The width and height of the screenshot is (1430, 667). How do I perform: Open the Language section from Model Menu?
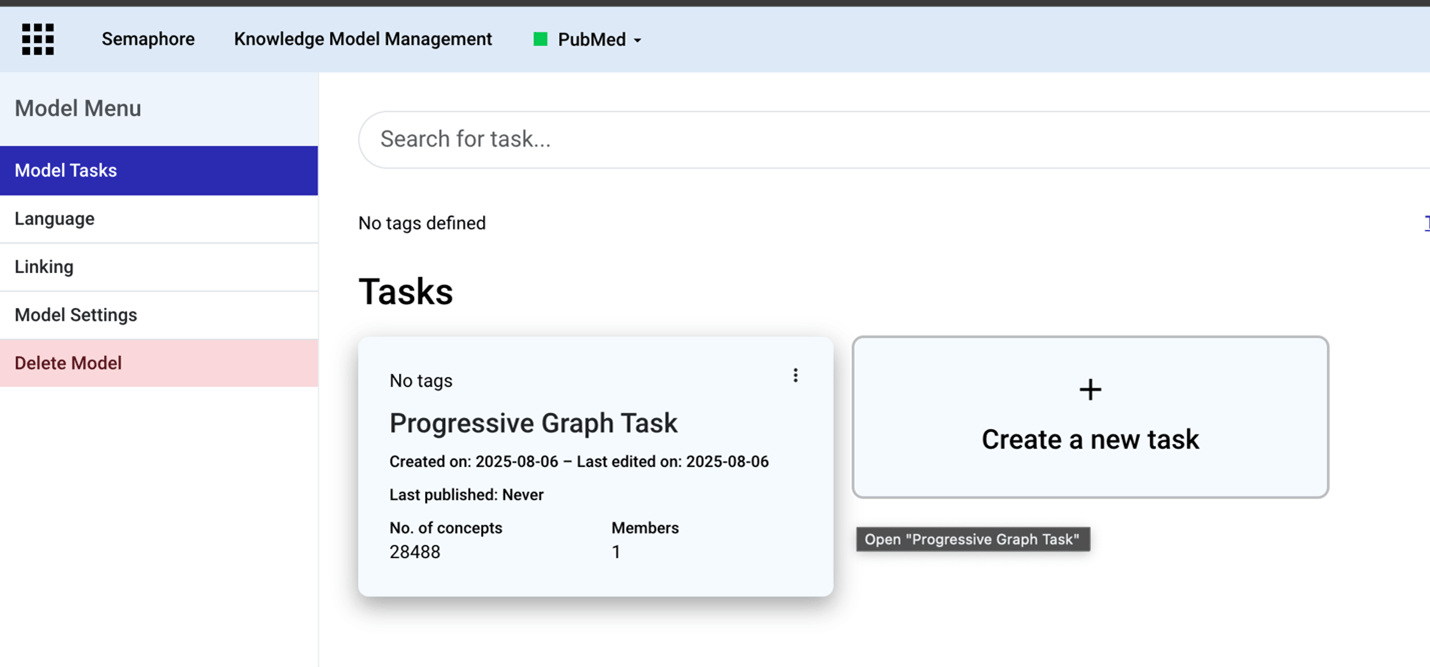[54, 218]
